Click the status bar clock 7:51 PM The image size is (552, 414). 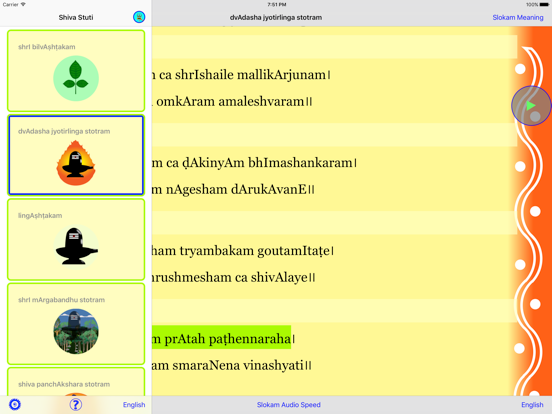pyautogui.click(x=276, y=5)
